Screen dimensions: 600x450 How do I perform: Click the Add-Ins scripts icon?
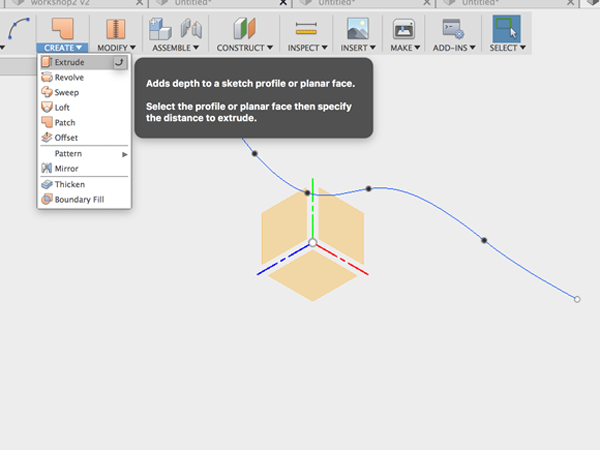[x=453, y=29]
